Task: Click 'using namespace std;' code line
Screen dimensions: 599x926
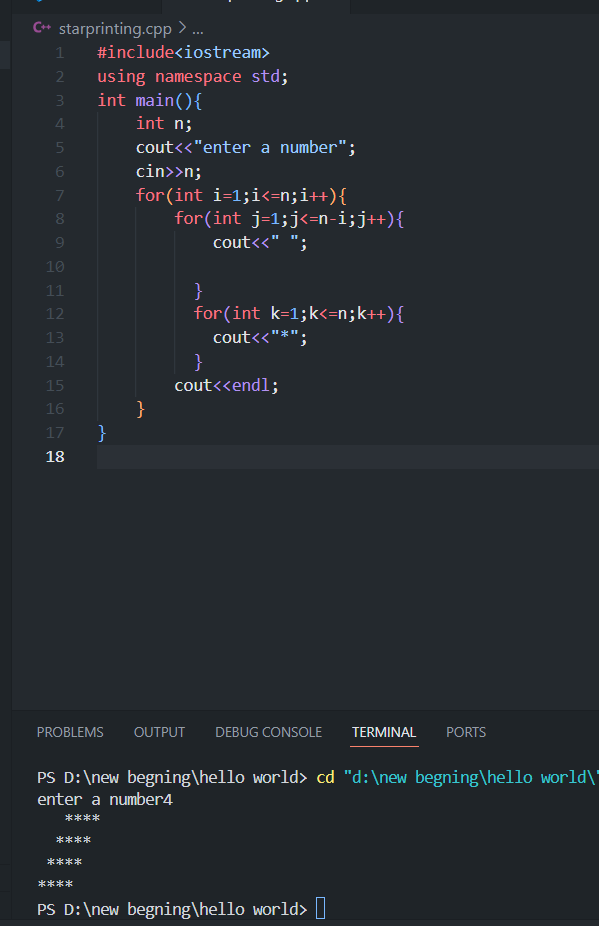Action: click(193, 76)
